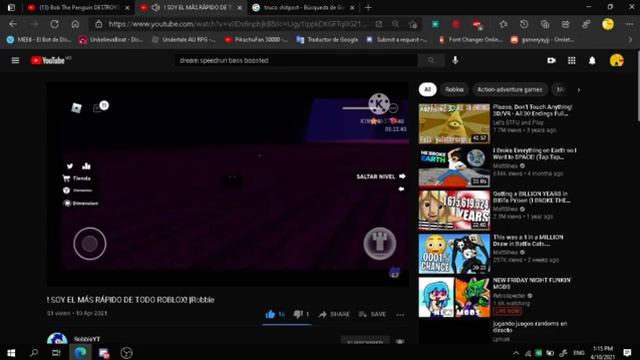
Task: Open the YouTube account avatar menu
Action: 616,60
